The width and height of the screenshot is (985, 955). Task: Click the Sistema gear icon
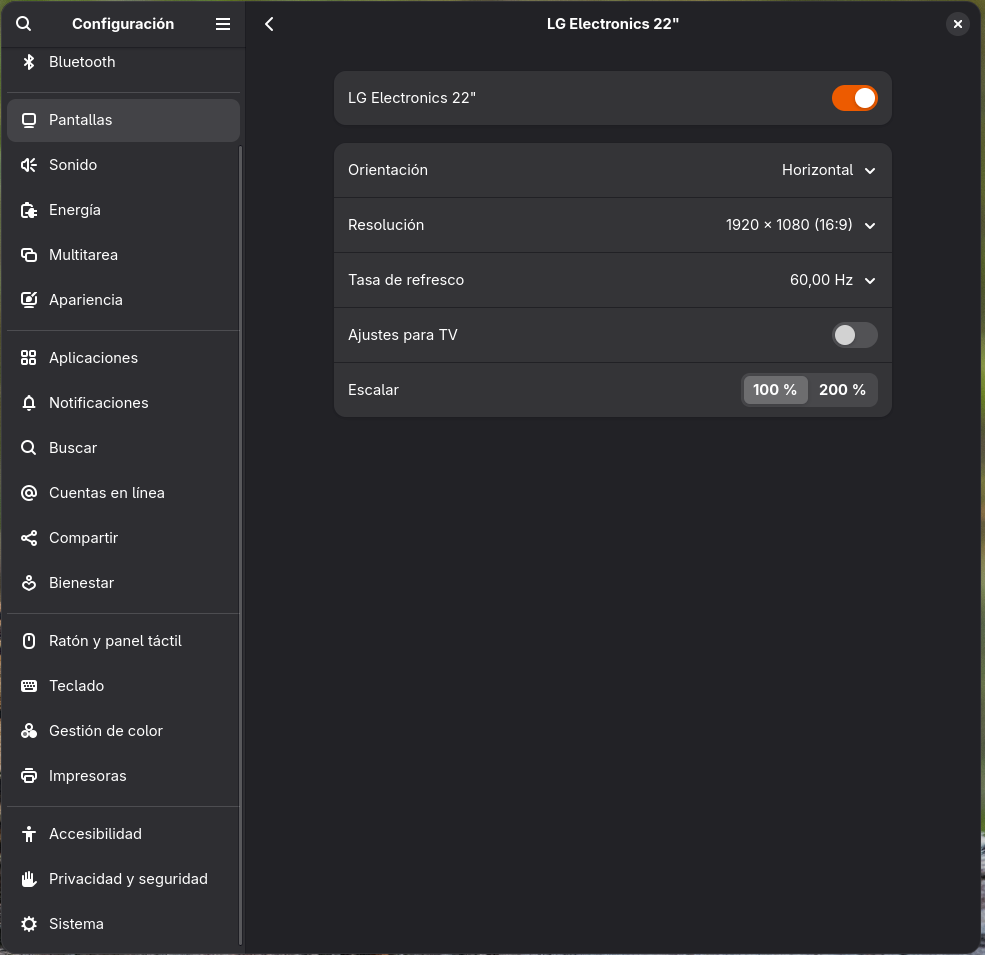point(29,924)
